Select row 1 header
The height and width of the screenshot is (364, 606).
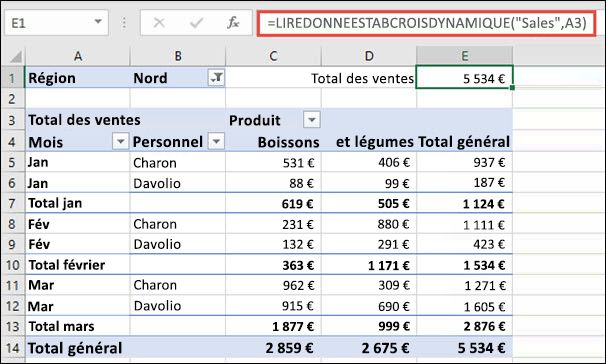(12, 78)
